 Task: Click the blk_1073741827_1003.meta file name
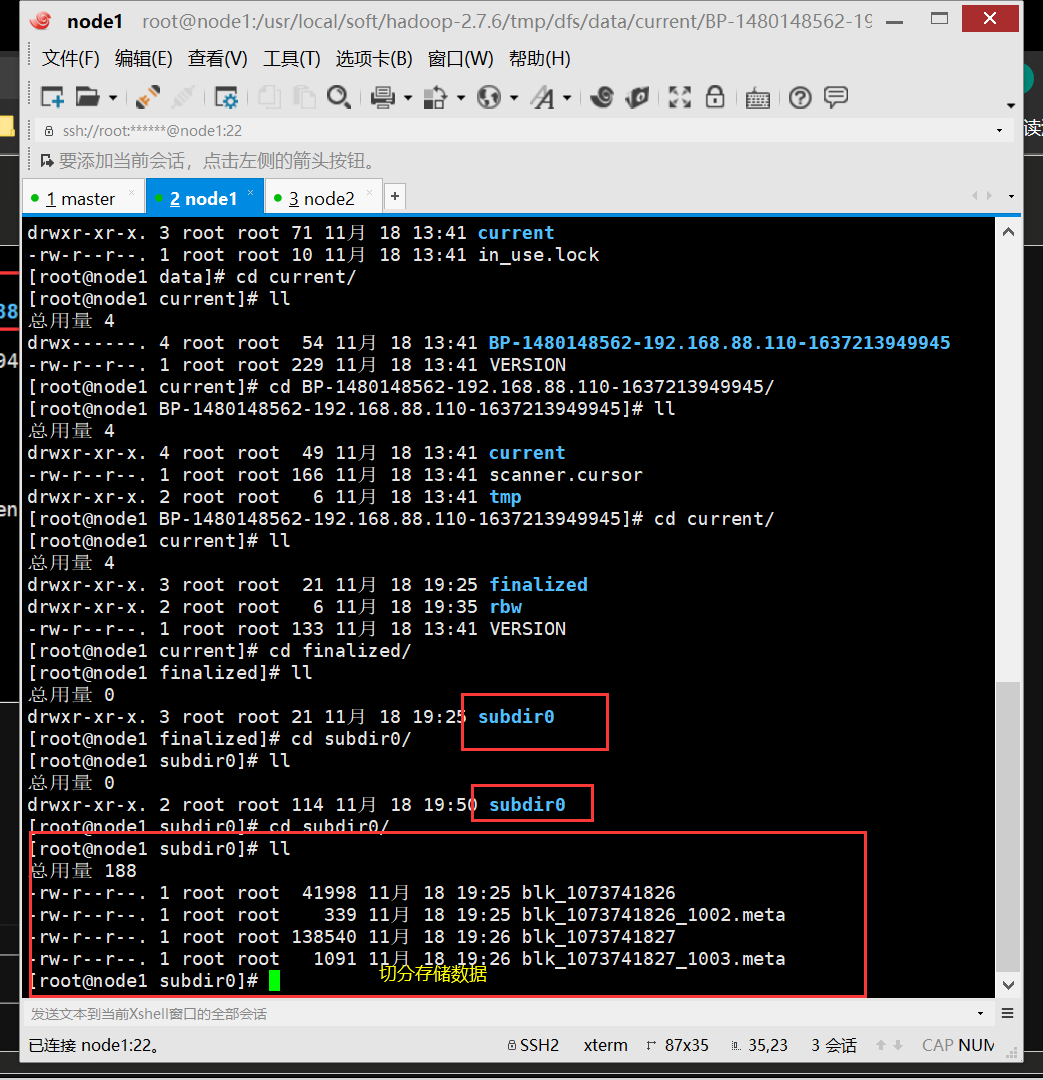tap(653, 959)
